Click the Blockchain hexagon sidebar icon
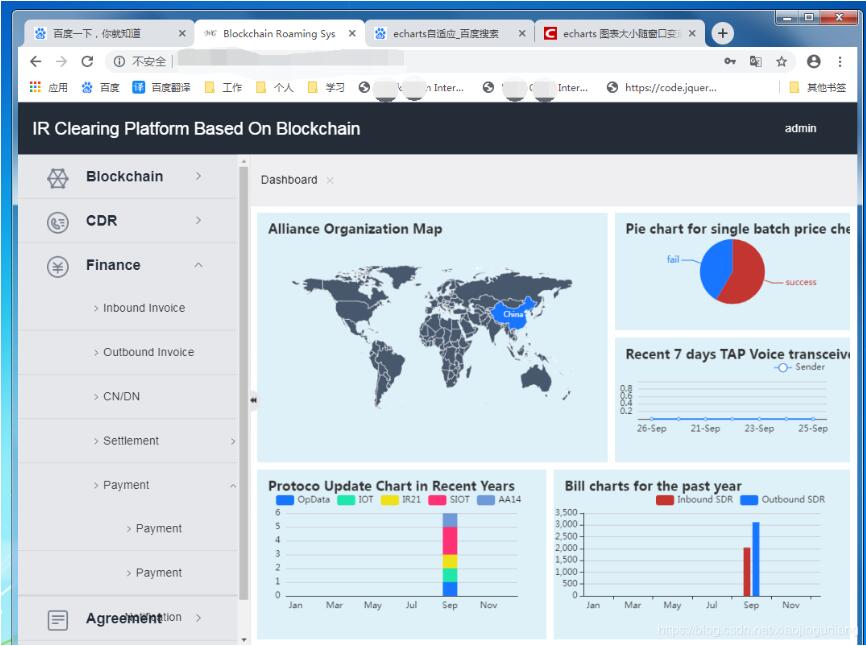Screen dimensions: 866x646 (58, 178)
